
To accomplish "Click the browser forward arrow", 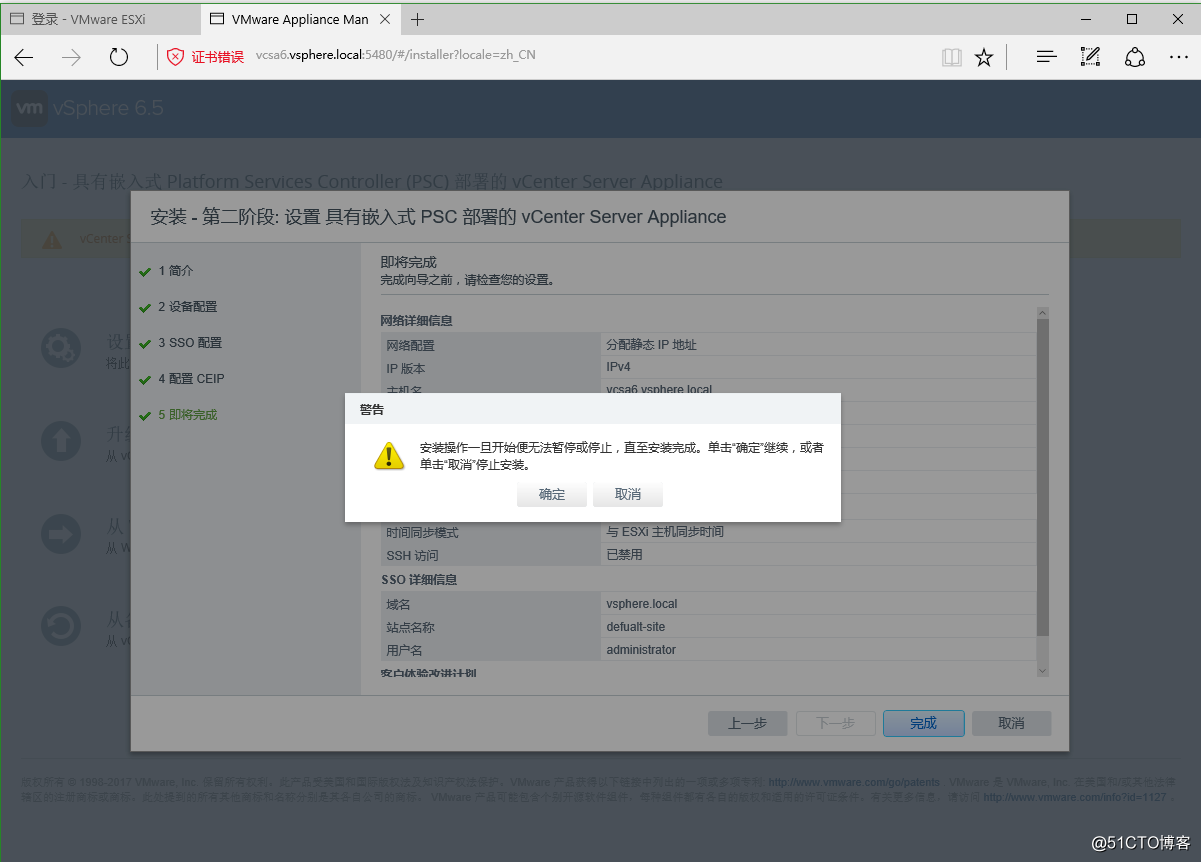I will tap(71, 57).
